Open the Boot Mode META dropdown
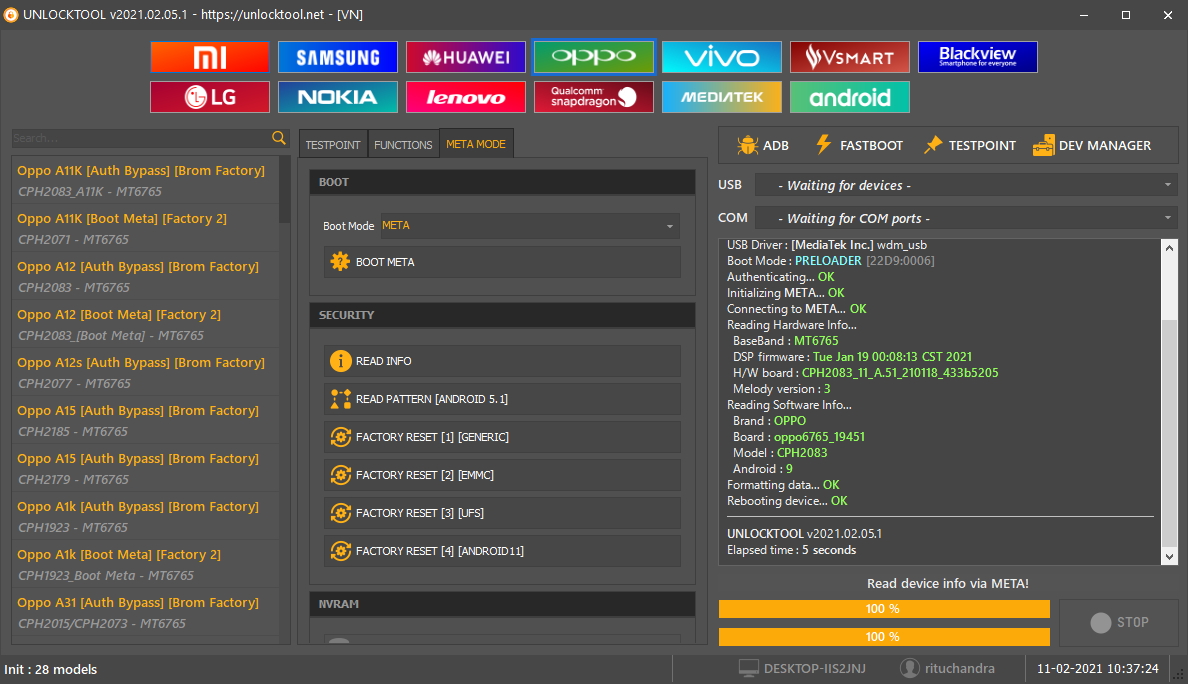The image size is (1188, 684). [530, 226]
